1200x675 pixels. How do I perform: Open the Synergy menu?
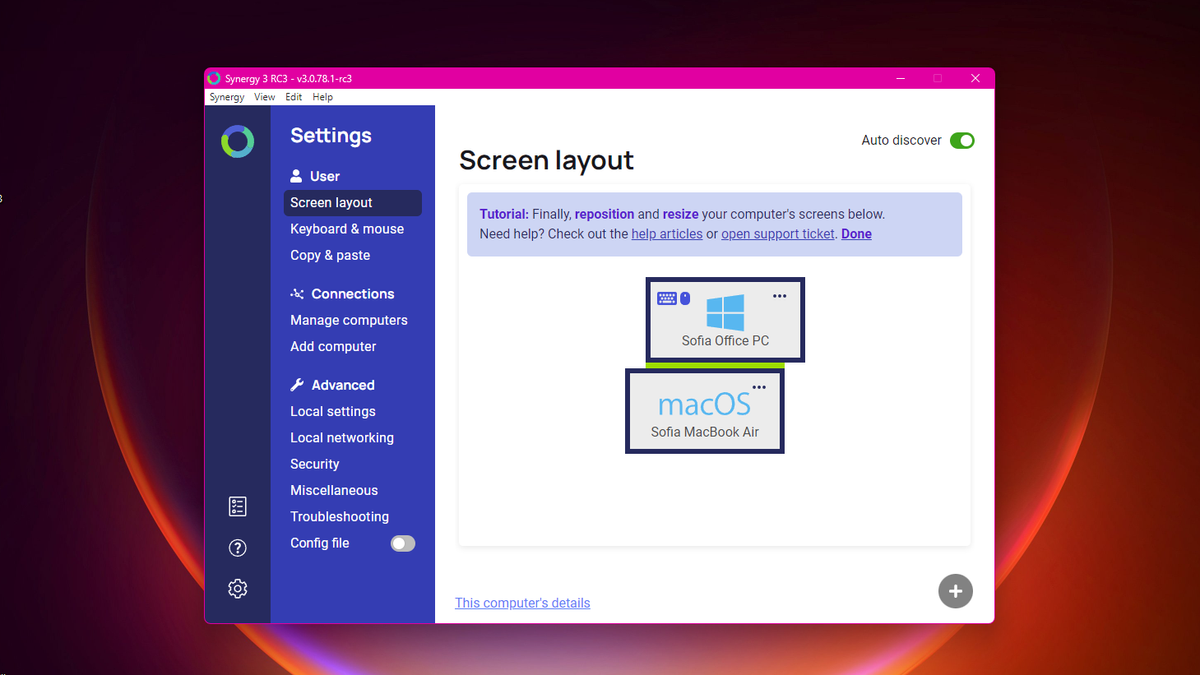tap(226, 96)
